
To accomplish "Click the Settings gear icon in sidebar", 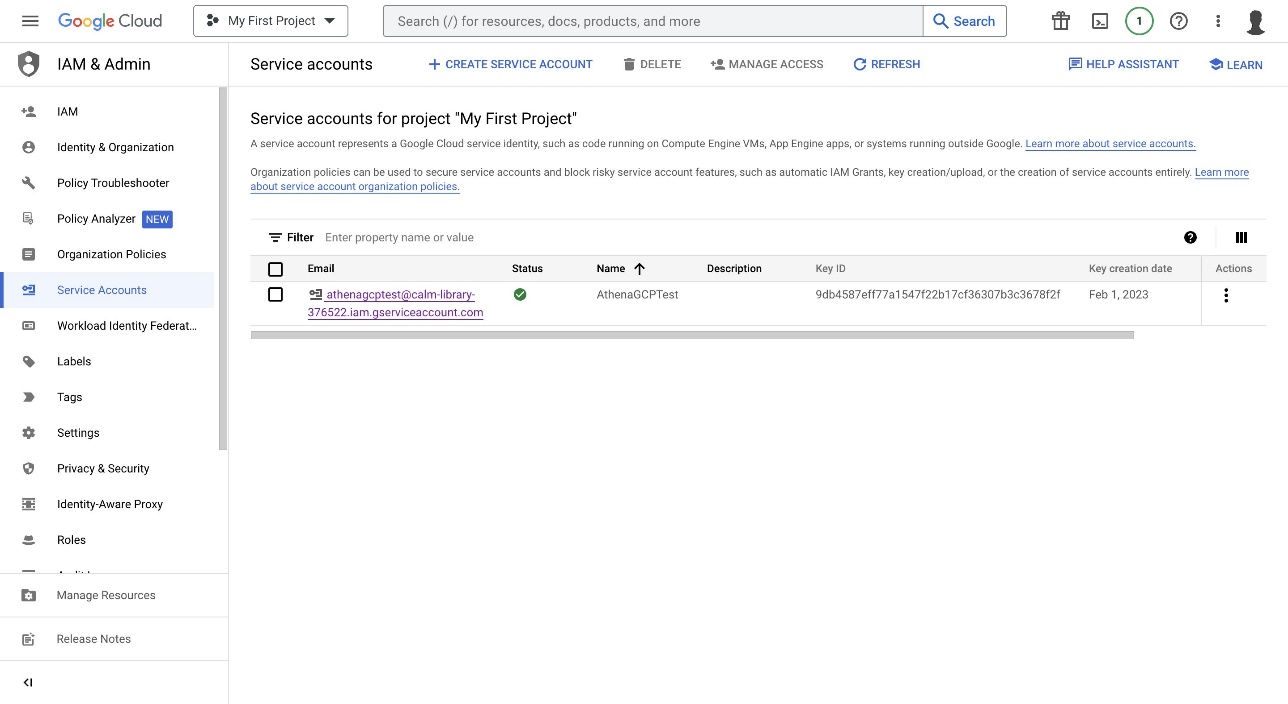I will pyautogui.click(x=29, y=433).
